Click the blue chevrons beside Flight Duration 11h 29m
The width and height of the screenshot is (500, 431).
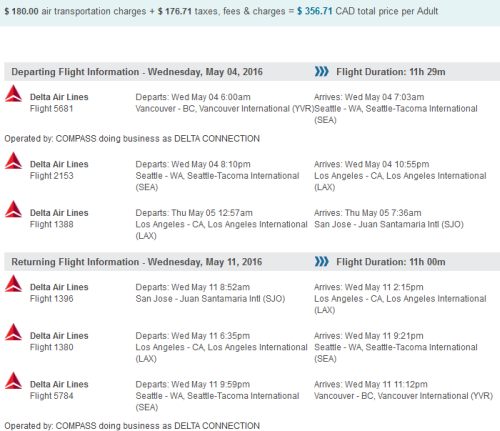pyautogui.click(x=322, y=71)
